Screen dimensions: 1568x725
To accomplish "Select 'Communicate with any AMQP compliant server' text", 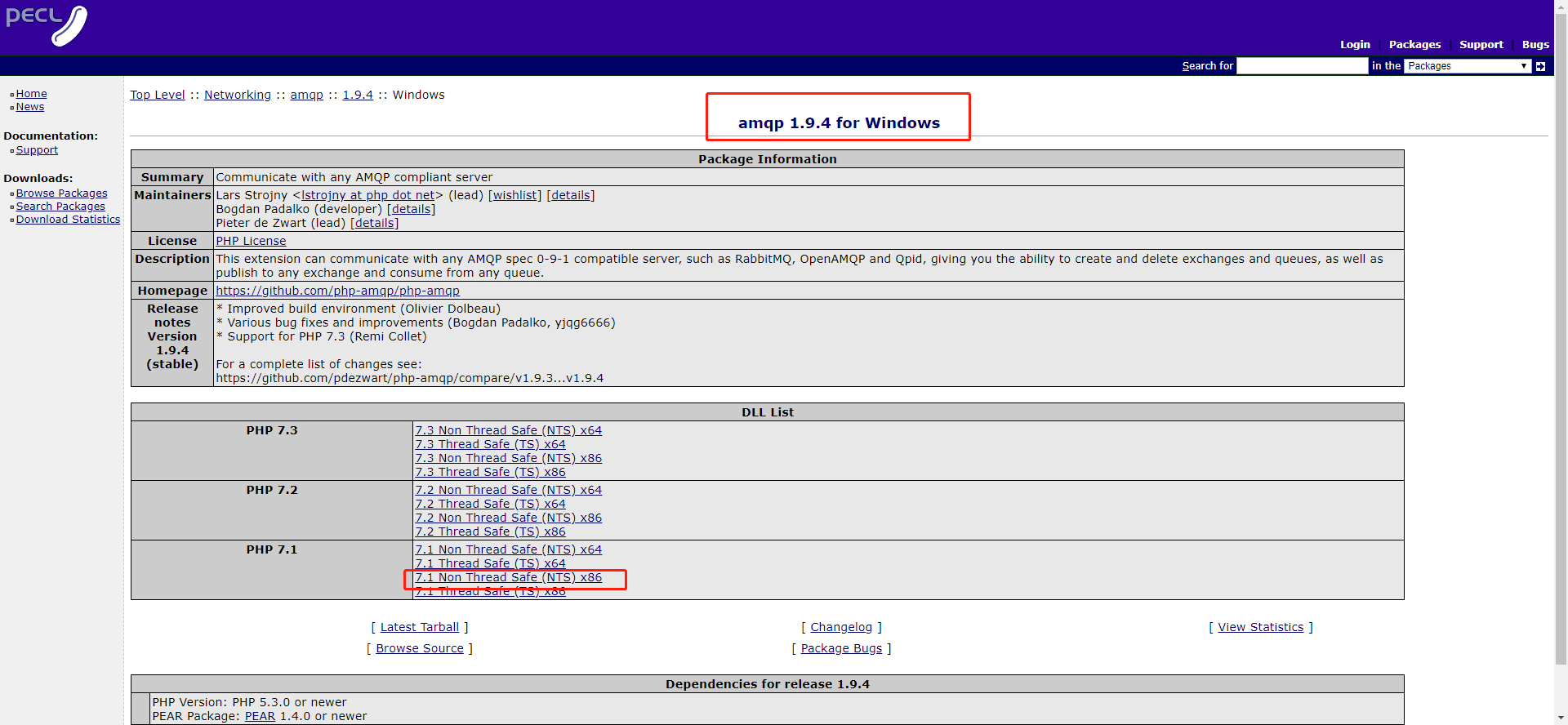I will 354,177.
